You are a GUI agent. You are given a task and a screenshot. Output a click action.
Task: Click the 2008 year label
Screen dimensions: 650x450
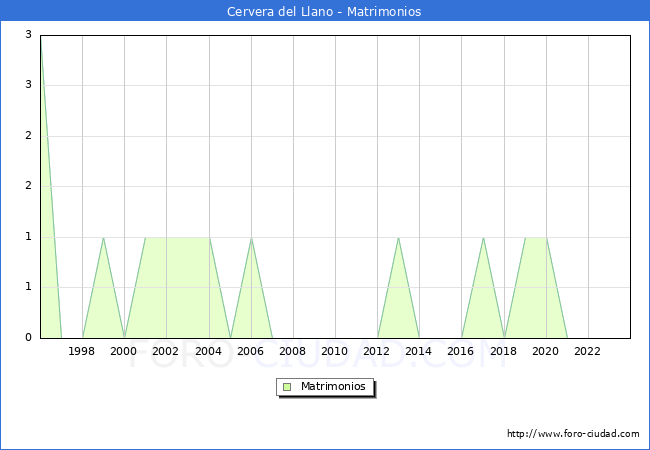pyautogui.click(x=293, y=351)
